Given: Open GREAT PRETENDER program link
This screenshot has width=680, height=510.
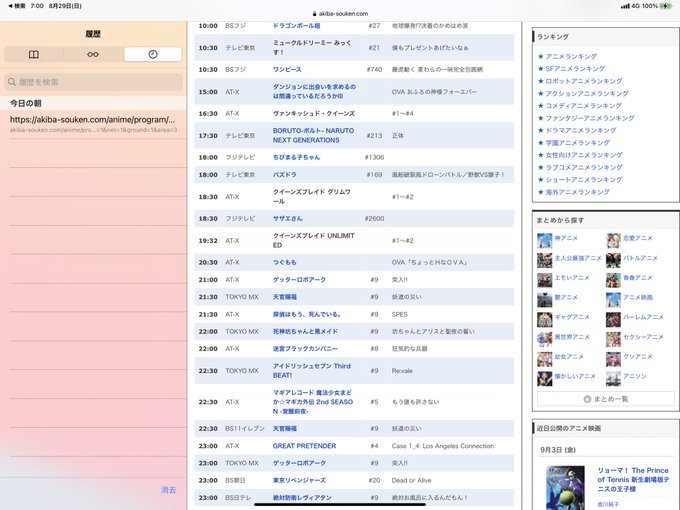Looking at the screenshot, I should [x=304, y=446].
